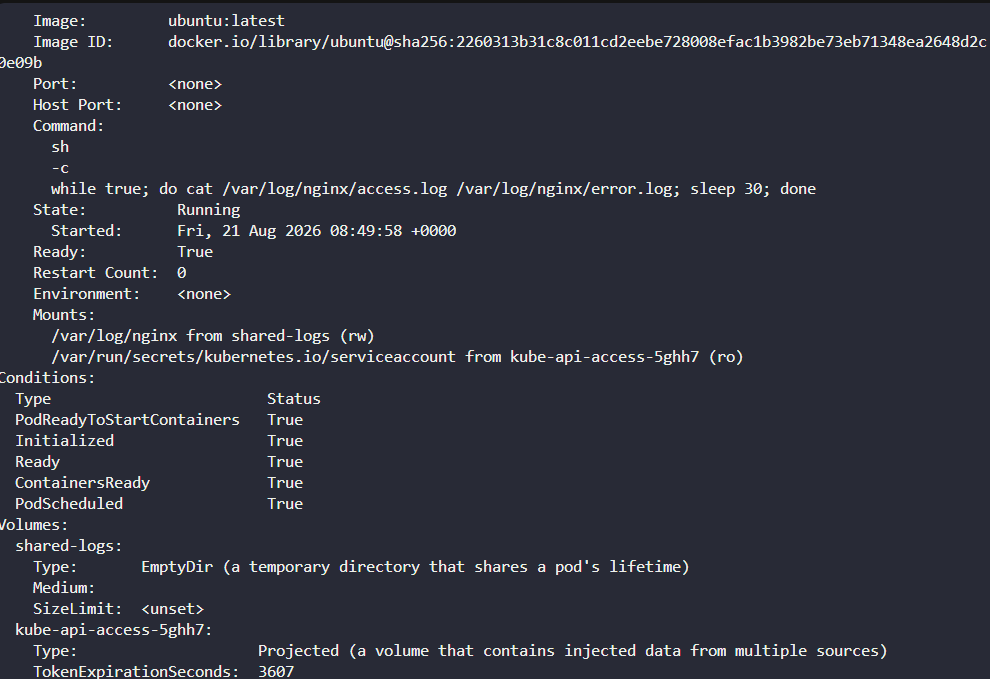
Task: Click the EmptyDir type description text
Action: point(415,567)
